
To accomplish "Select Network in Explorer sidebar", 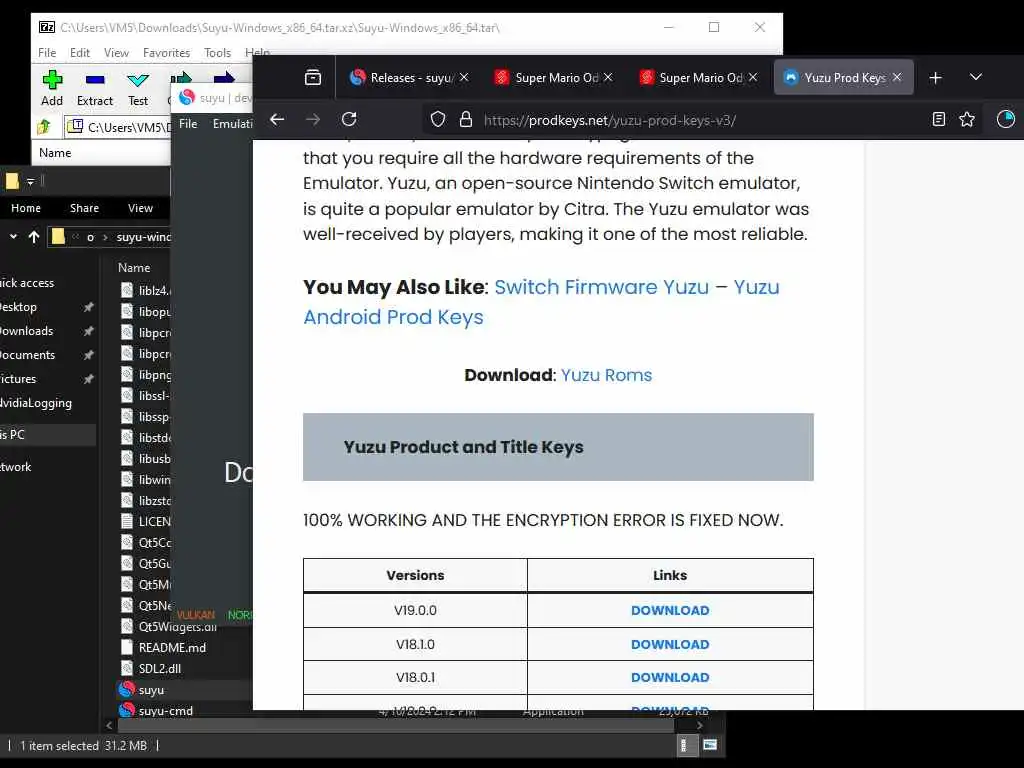I will pos(16,467).
